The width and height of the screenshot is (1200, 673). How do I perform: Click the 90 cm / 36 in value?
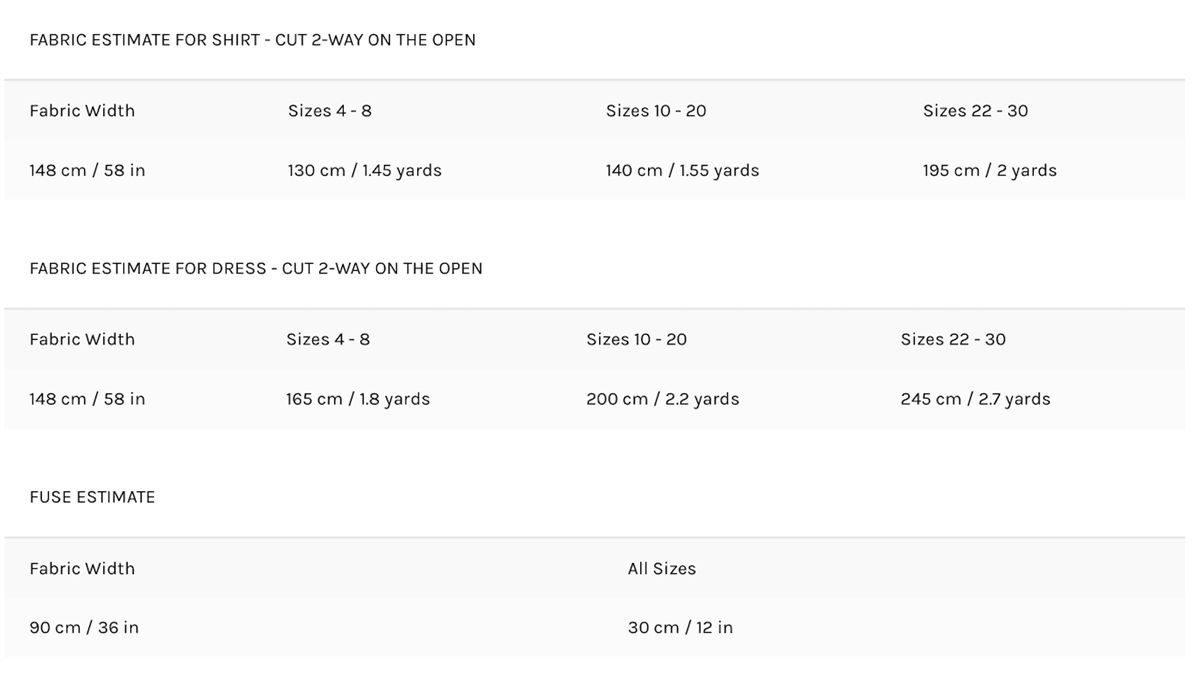point(84,627)
